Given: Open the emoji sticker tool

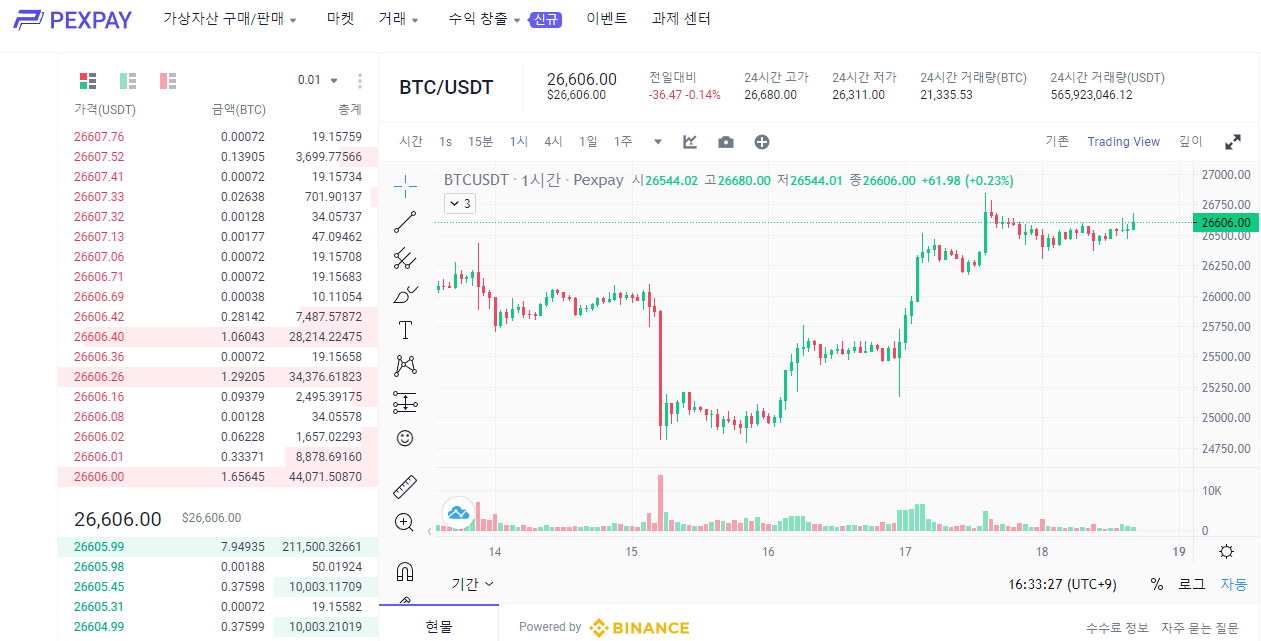Looking at the screenshot, I should 404,437.
